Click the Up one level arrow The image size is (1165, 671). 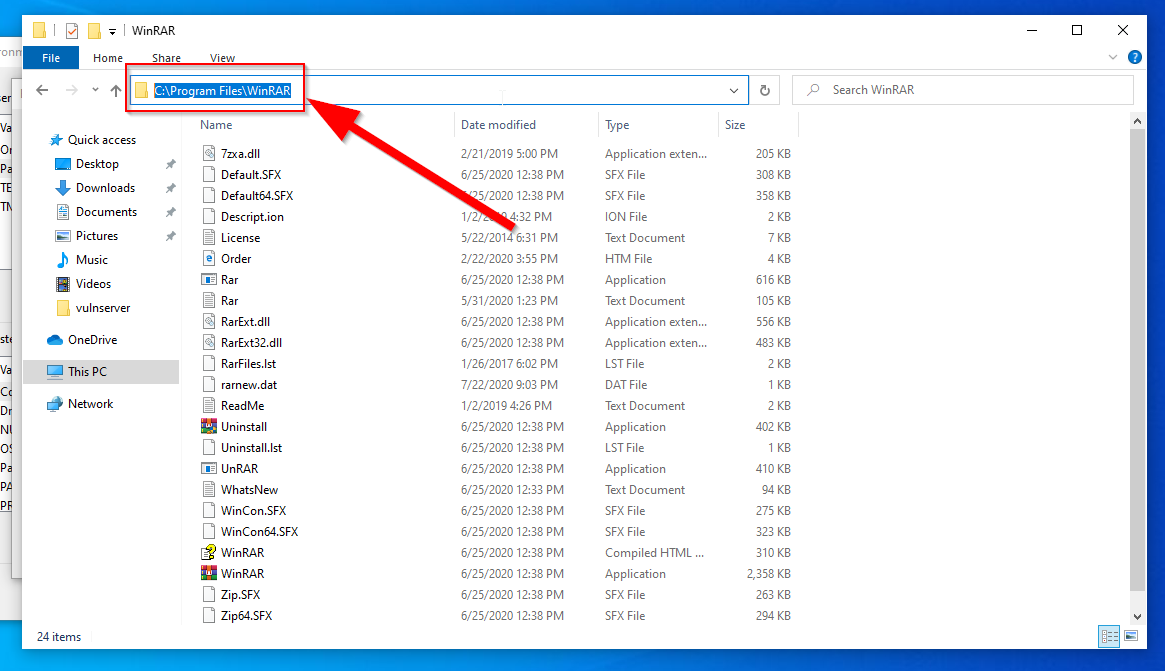(x=116, y=90)
